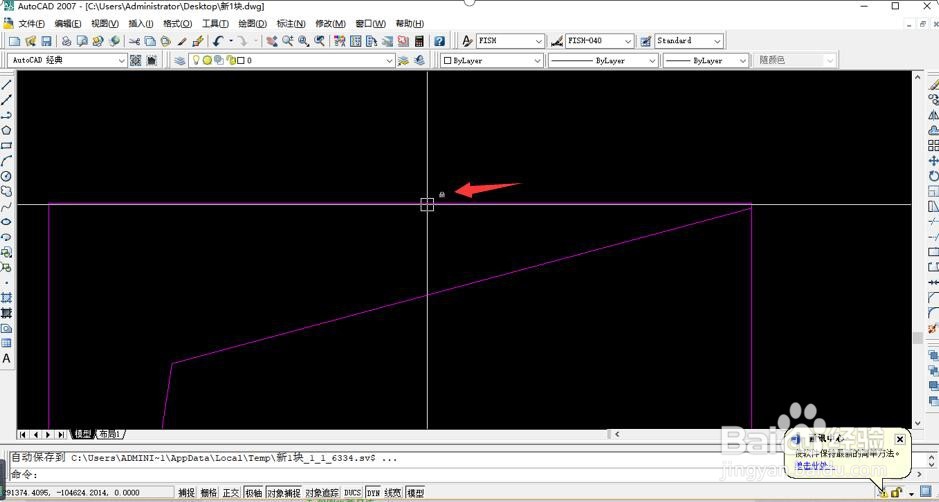
Task: Open the layer list dropdown showing layer 0
Action: [389, 61]
